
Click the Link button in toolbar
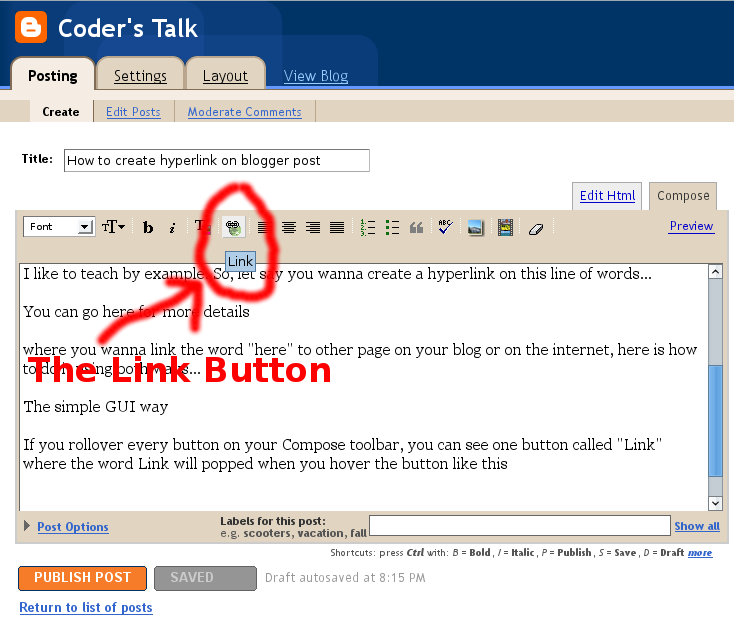click(x=233, y=227)
